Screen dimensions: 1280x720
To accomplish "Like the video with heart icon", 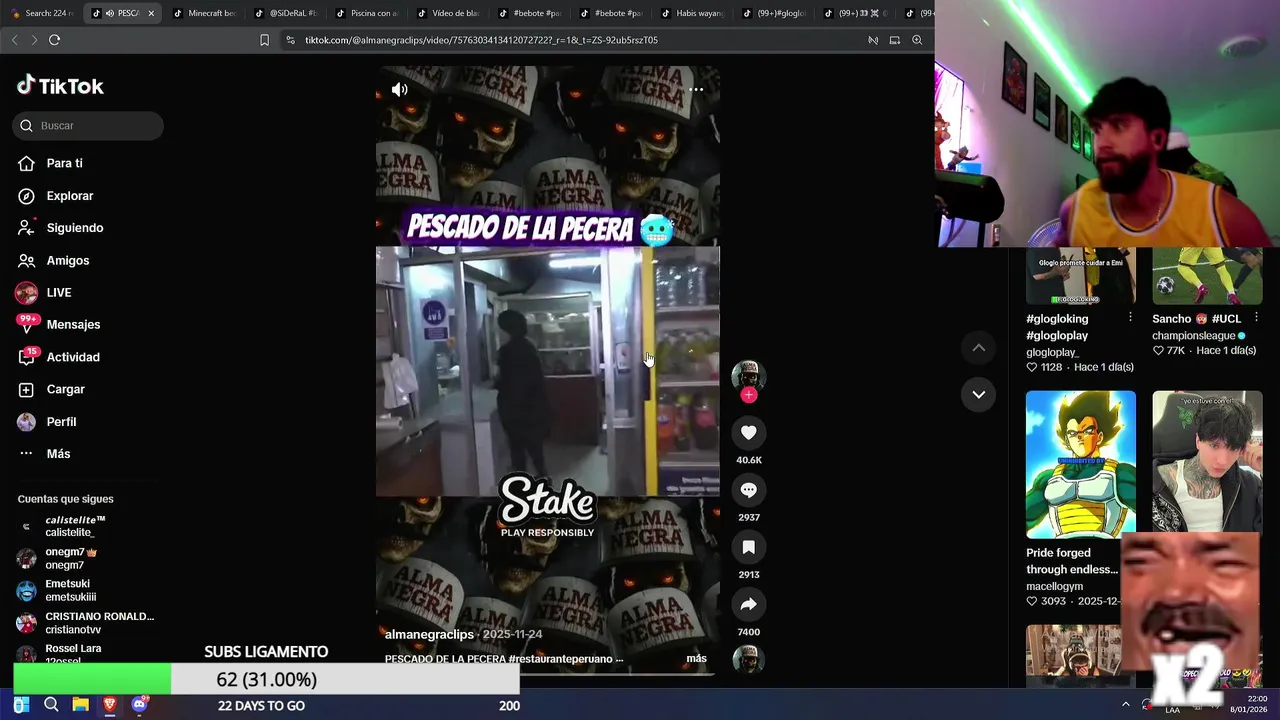I will [x=748, y=432].
